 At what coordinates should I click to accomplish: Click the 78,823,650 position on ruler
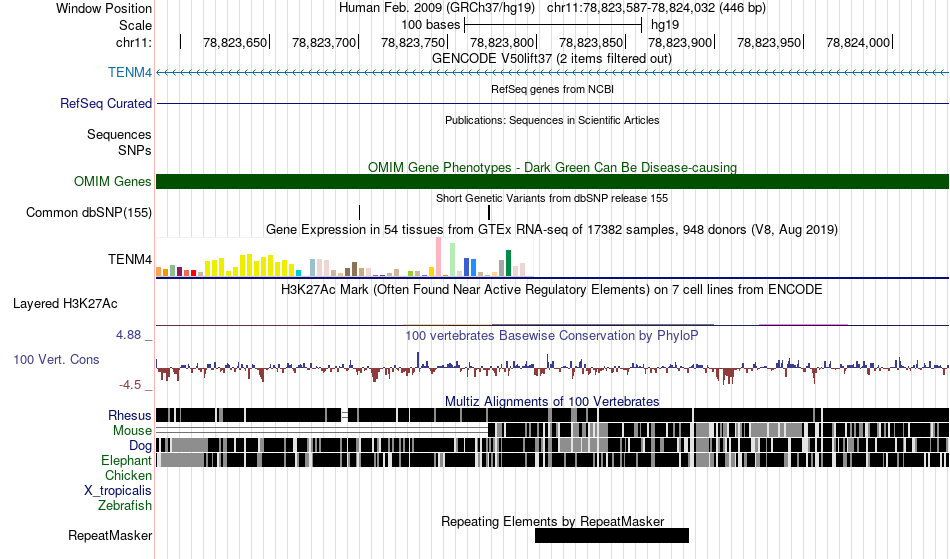[x=235, y=42]
